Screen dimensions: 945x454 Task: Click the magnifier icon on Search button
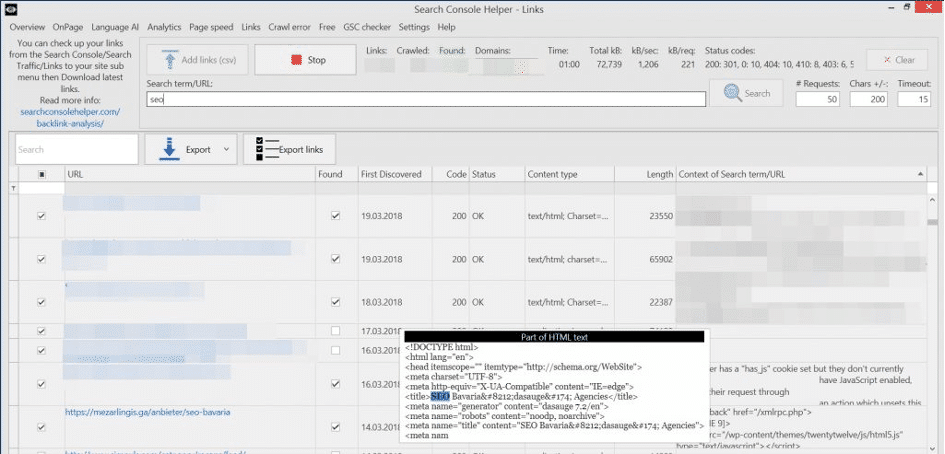(732, 93)
